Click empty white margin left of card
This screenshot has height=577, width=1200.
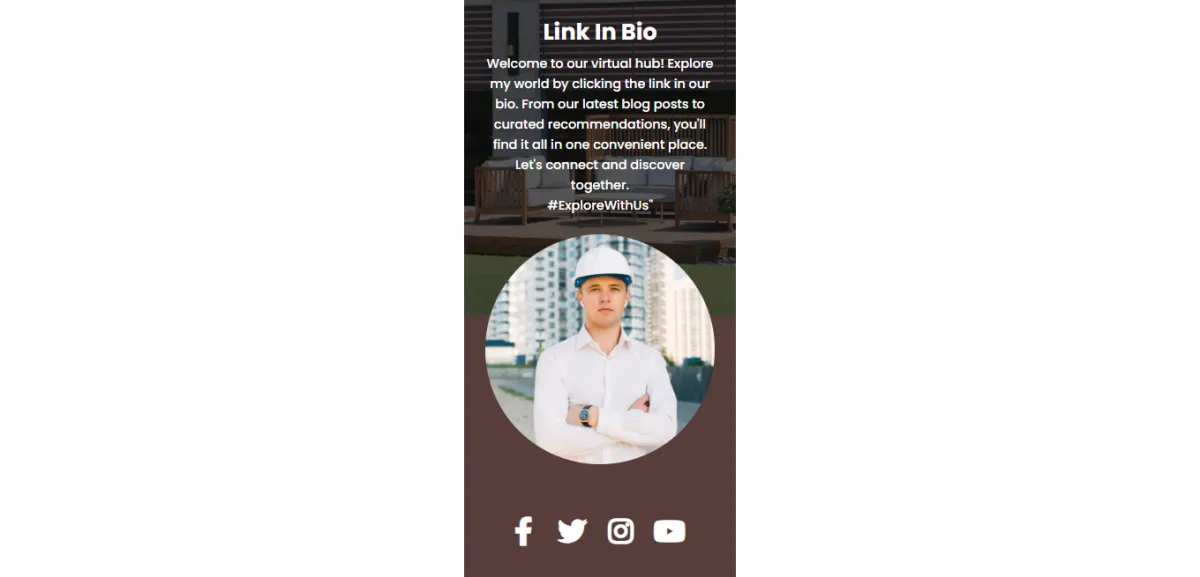click(x=232, y=288)
